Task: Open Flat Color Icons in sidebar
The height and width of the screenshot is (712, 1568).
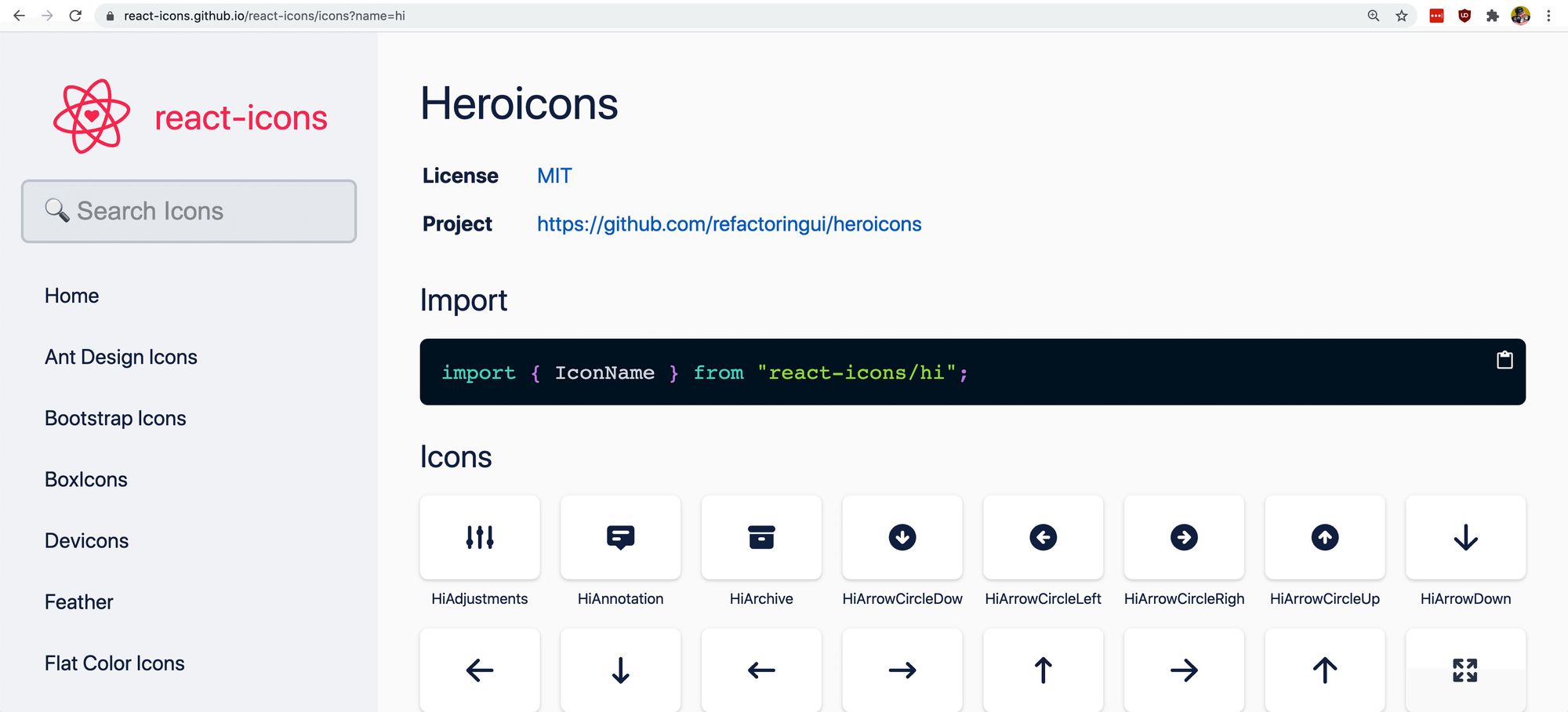Action: click(x=114, y=663)
